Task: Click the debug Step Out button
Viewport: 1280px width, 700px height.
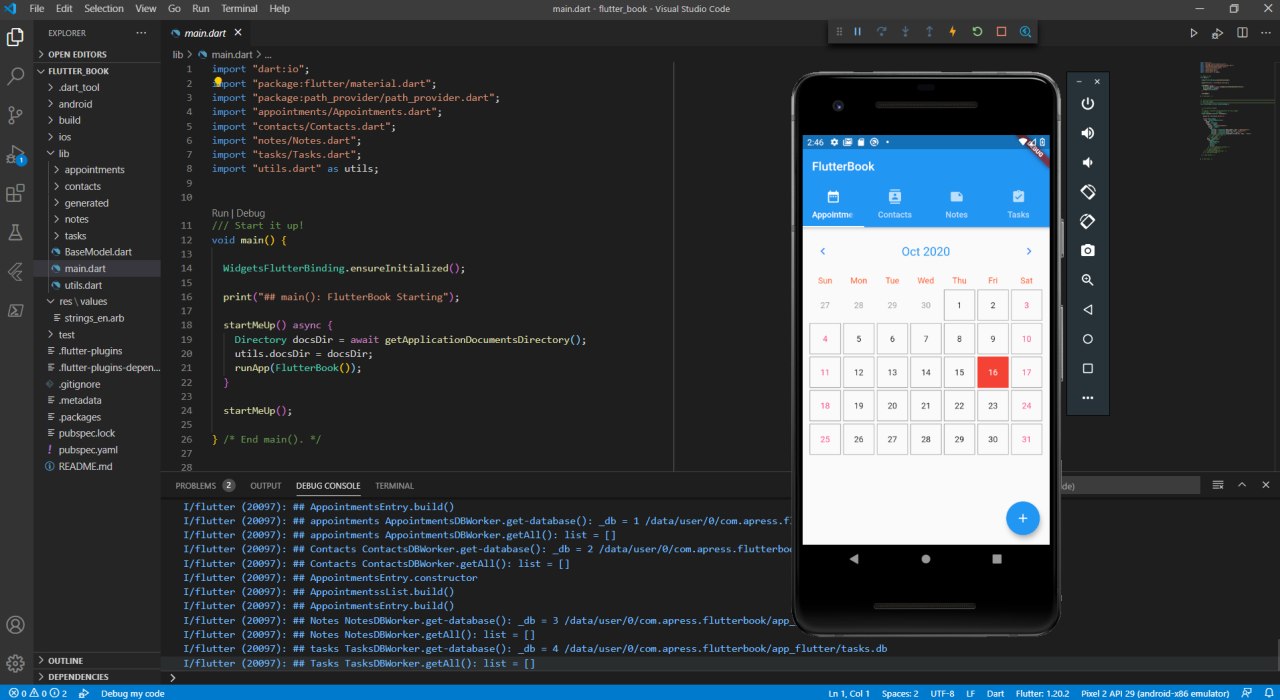Action: tap(929, 32)
